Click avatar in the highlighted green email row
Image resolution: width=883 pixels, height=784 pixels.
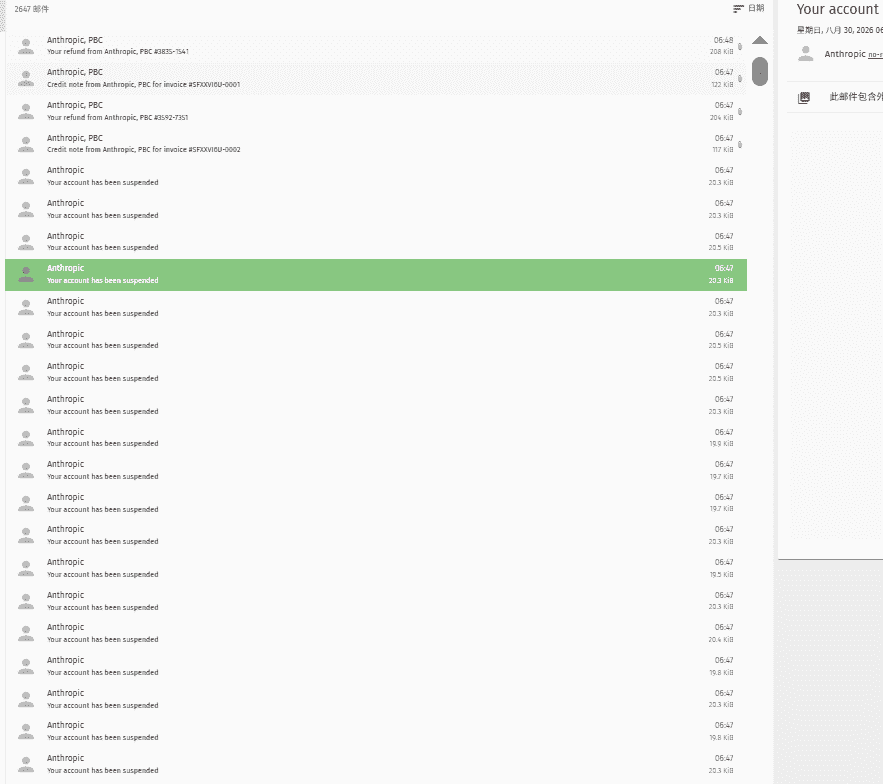26,274
